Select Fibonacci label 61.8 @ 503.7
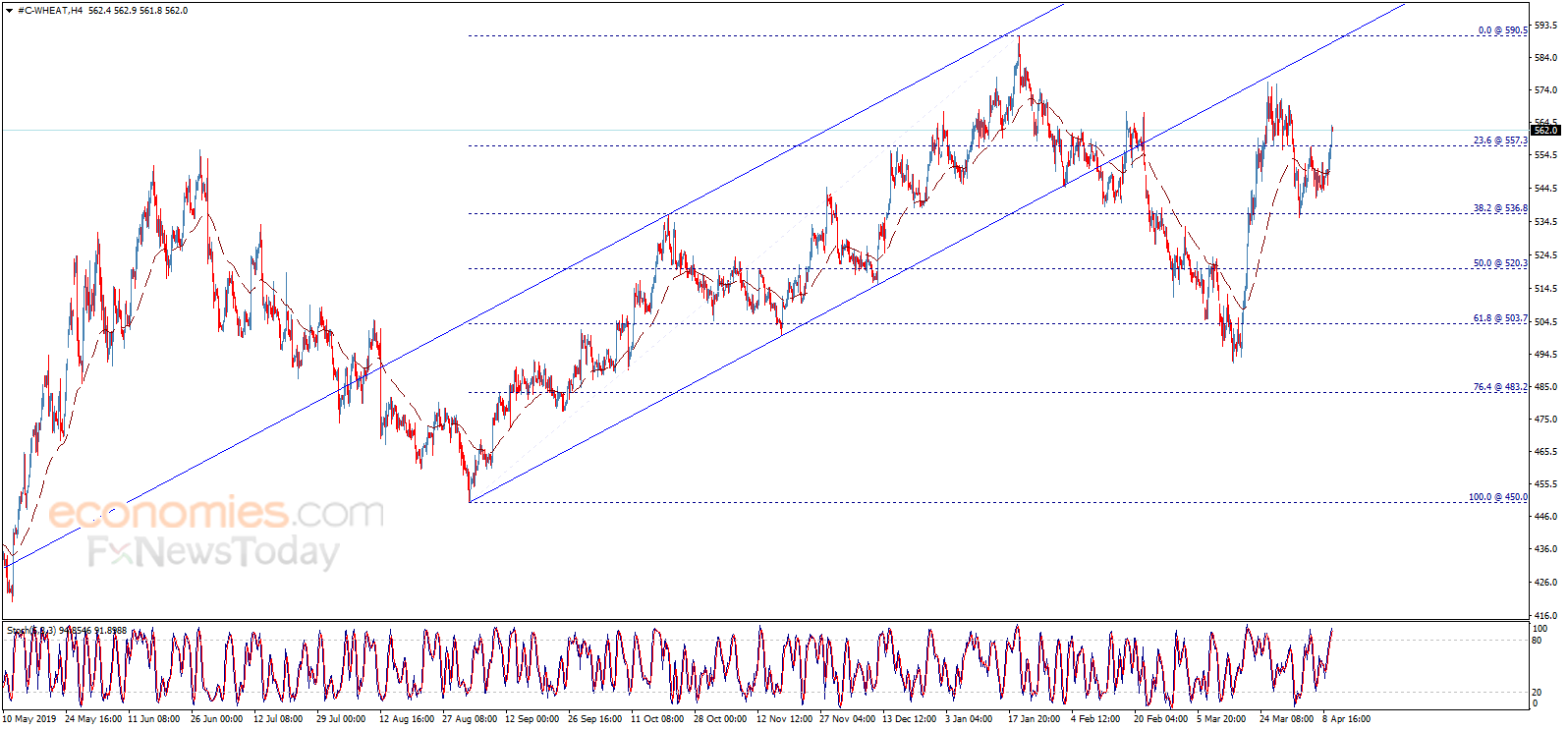The image size is (1568, 730). [x=1500, y=318]
